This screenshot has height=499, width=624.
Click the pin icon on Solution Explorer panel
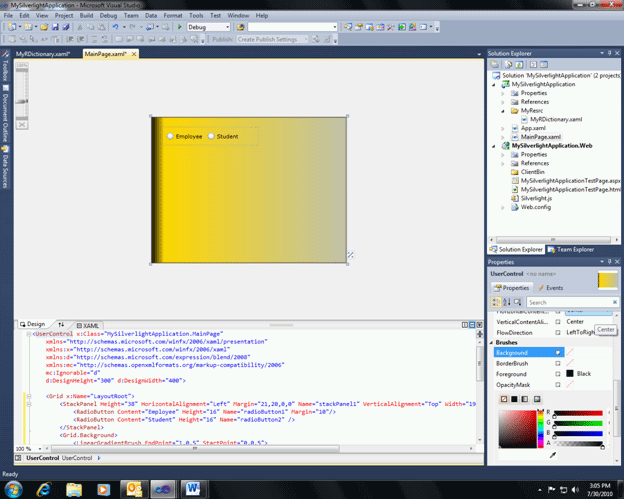(x=609, y=53)
